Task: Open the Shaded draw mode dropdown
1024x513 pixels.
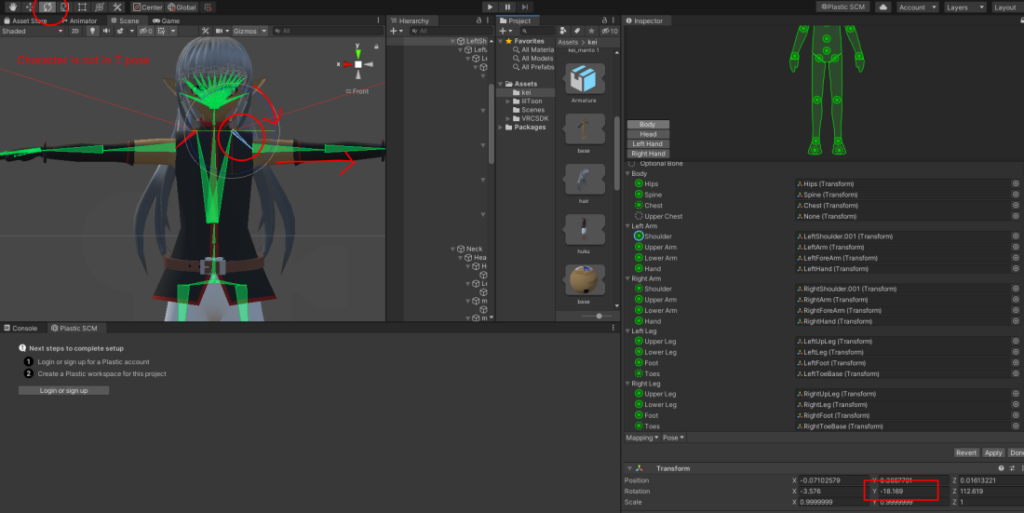Action: pos(32,31)
